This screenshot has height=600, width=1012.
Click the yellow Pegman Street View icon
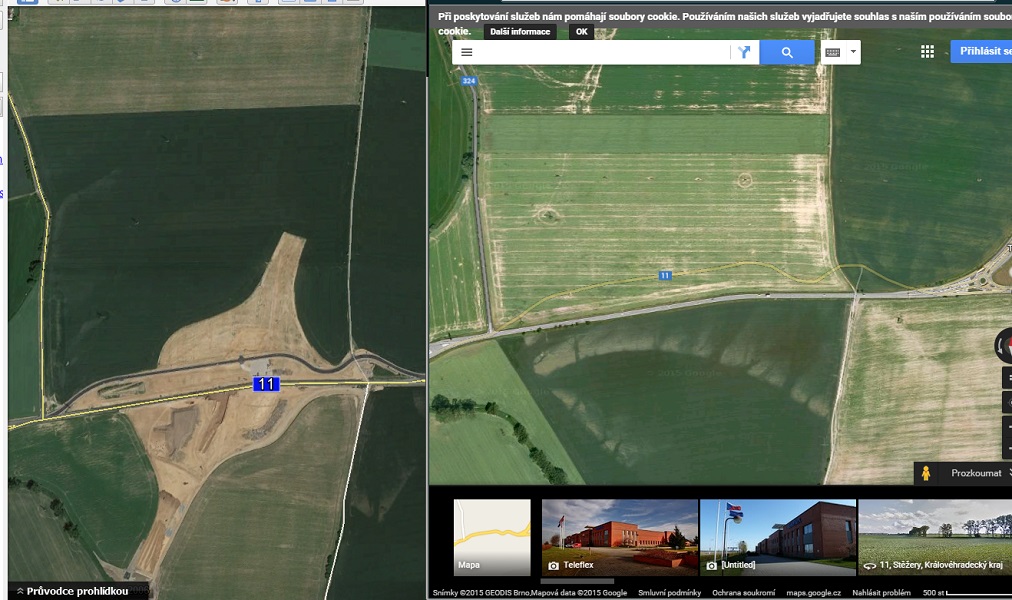coord(926,473)
